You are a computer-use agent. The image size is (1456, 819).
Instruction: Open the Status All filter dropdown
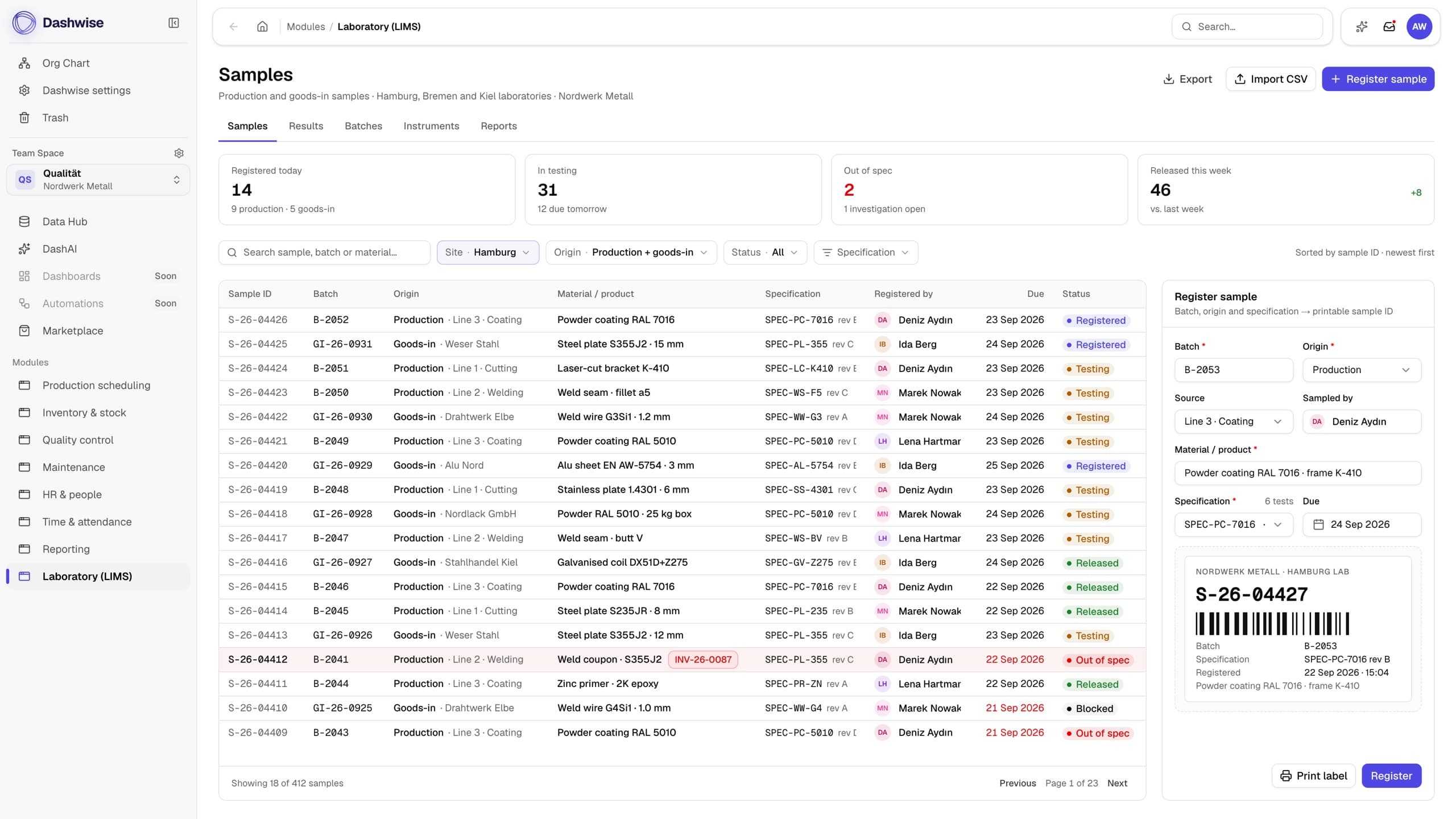pos(765,253)
